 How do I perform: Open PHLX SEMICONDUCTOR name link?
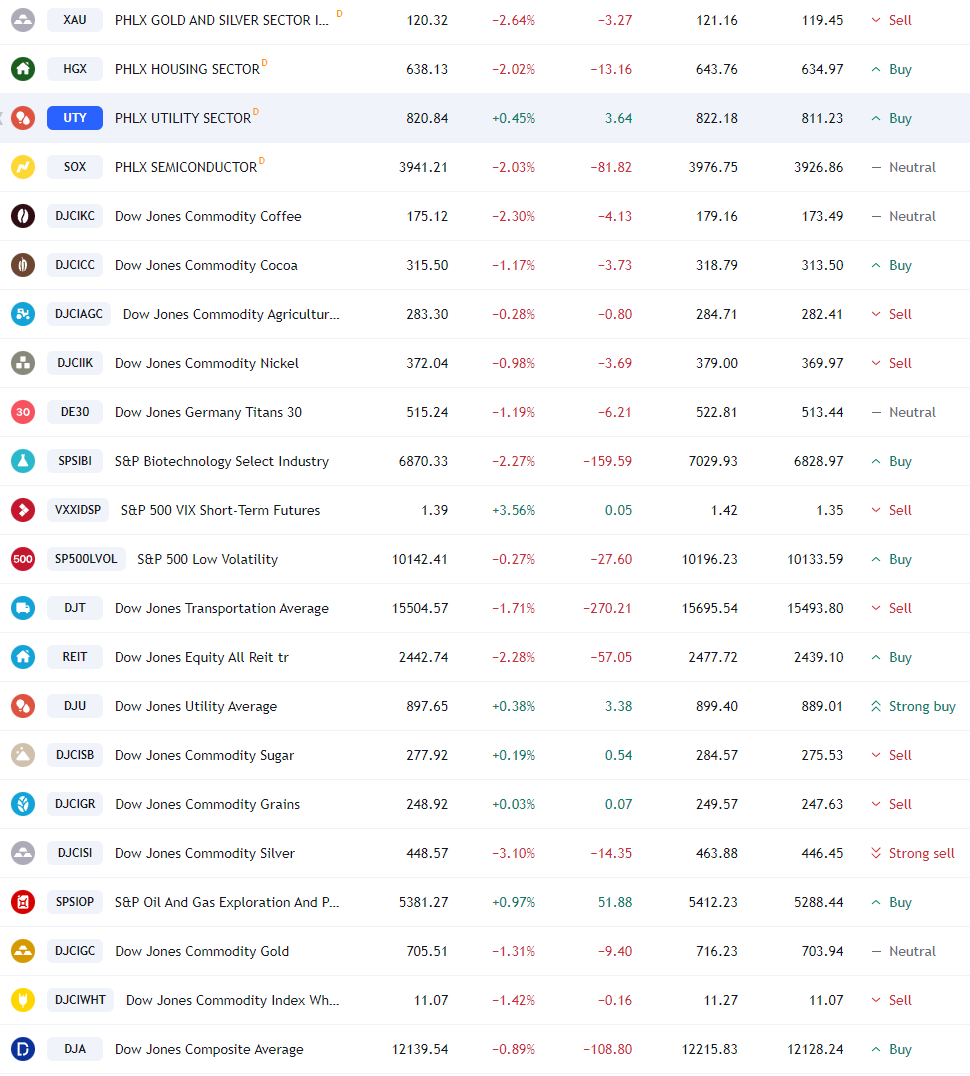[x=186, y=167]
